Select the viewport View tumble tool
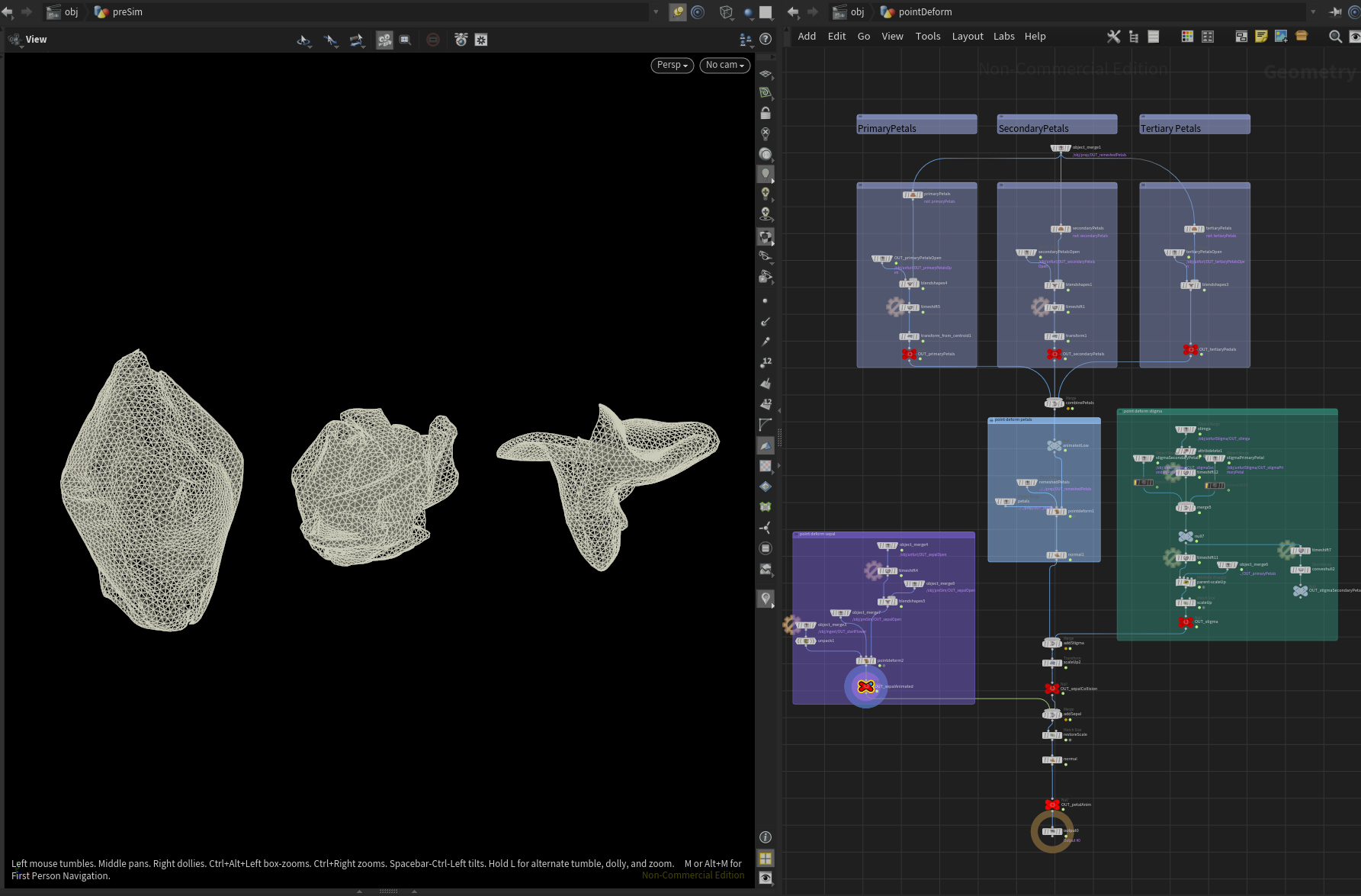Viewport: 1361px width, 896px height. coord(304,40)
